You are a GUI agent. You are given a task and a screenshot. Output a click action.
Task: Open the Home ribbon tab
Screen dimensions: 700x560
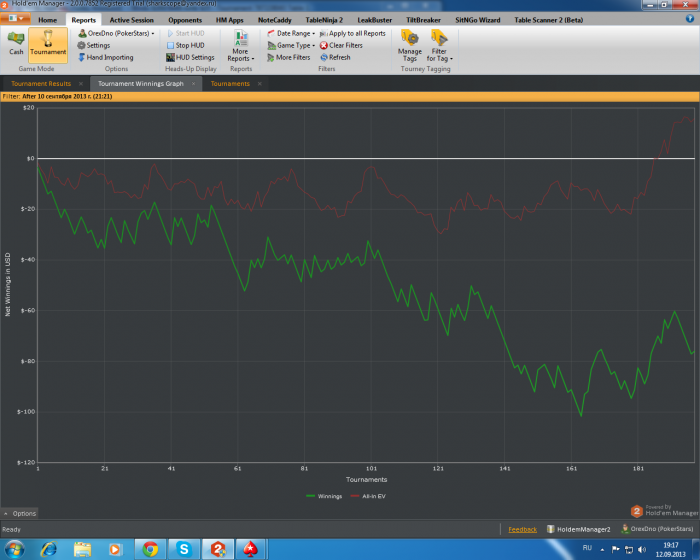pos(47,20)
